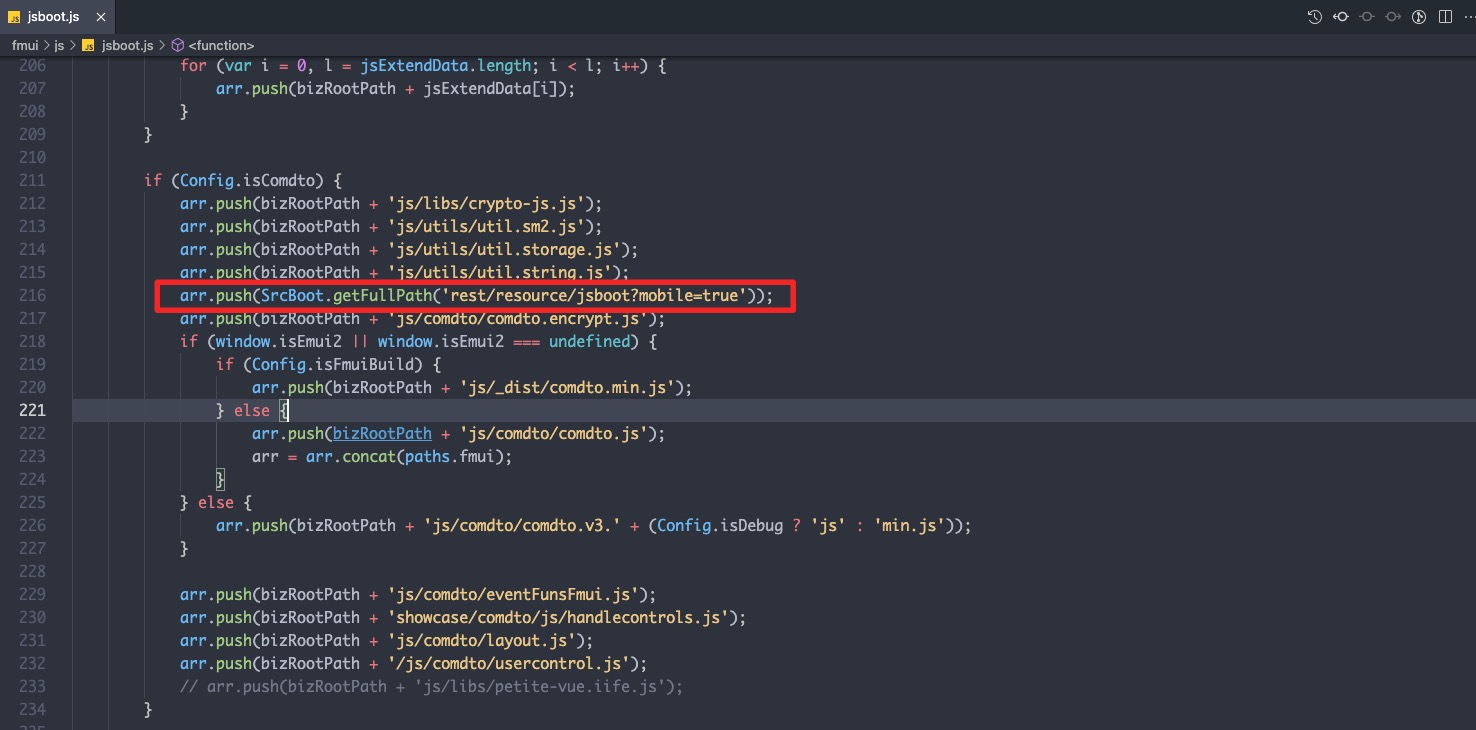The width and height of the screenshot is (1476, 730).
Task: Expand the fmui breadcrumb folder
Action: click(25, 45)
